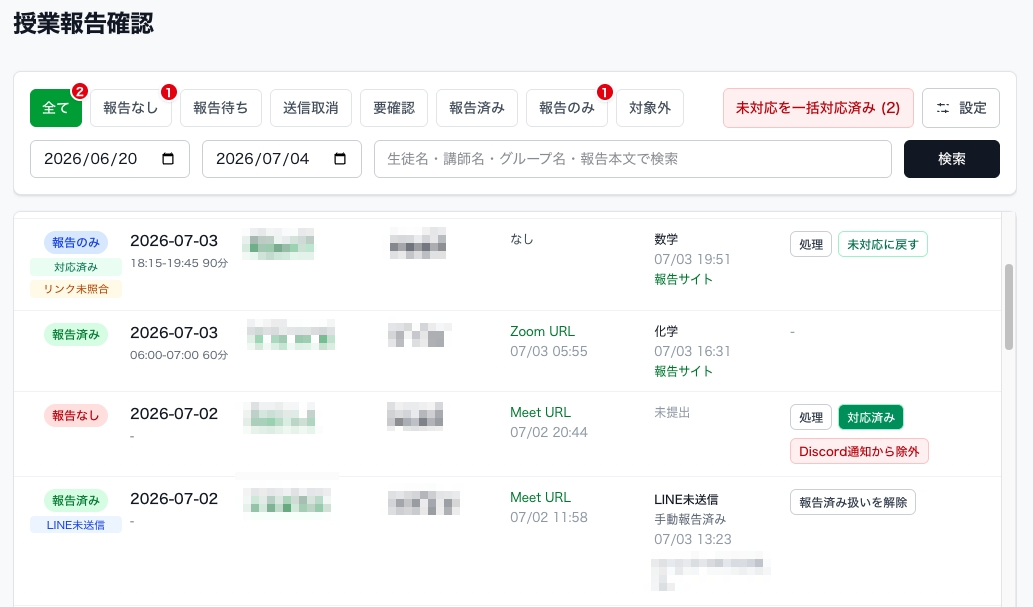Click the blue LINE未送信 badge
Viewport: 1033px width, 607px height.
click(76, 525)
